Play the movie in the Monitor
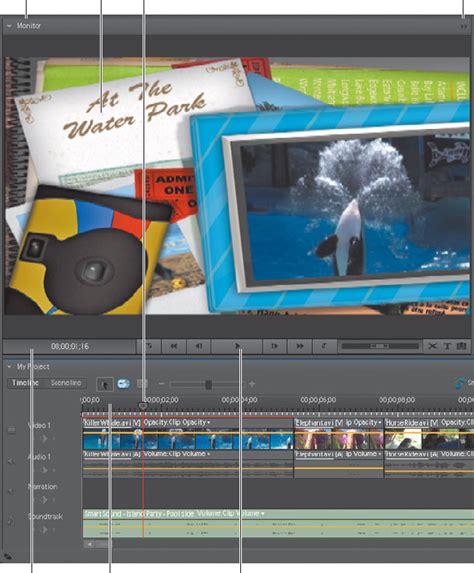Screen dimensions: 474x573 coord(237,346)
